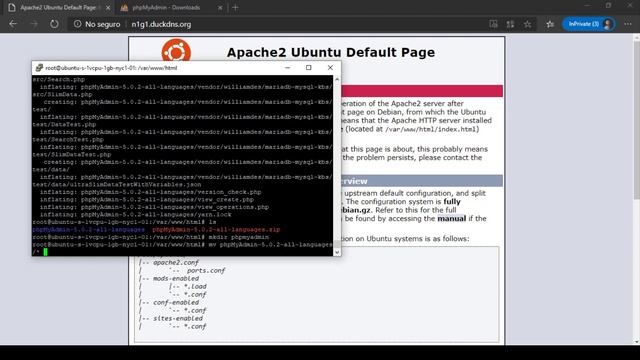640x360 pixels.
Task: Click the terminal scrollbar up arrow
Action: [337, 80]
